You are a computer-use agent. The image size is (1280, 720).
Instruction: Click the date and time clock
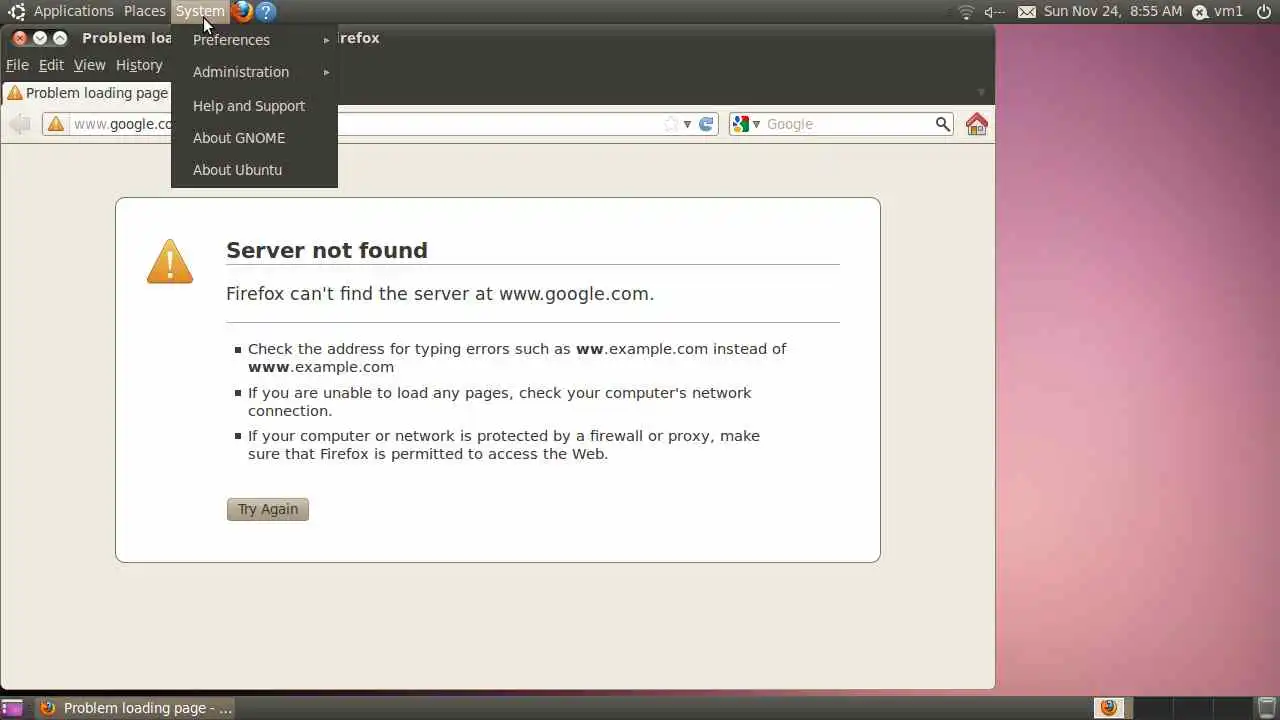click(x=1113, y=12)
